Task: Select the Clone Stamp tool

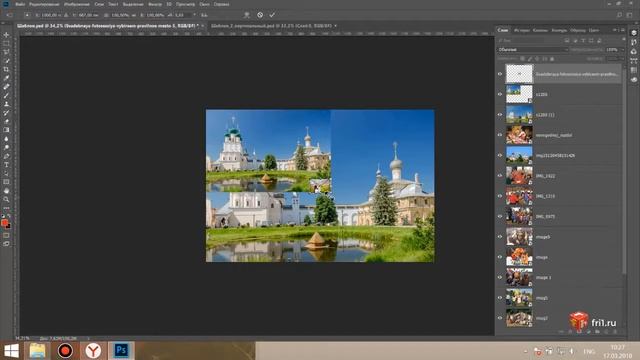Action: tap(6, 104)
